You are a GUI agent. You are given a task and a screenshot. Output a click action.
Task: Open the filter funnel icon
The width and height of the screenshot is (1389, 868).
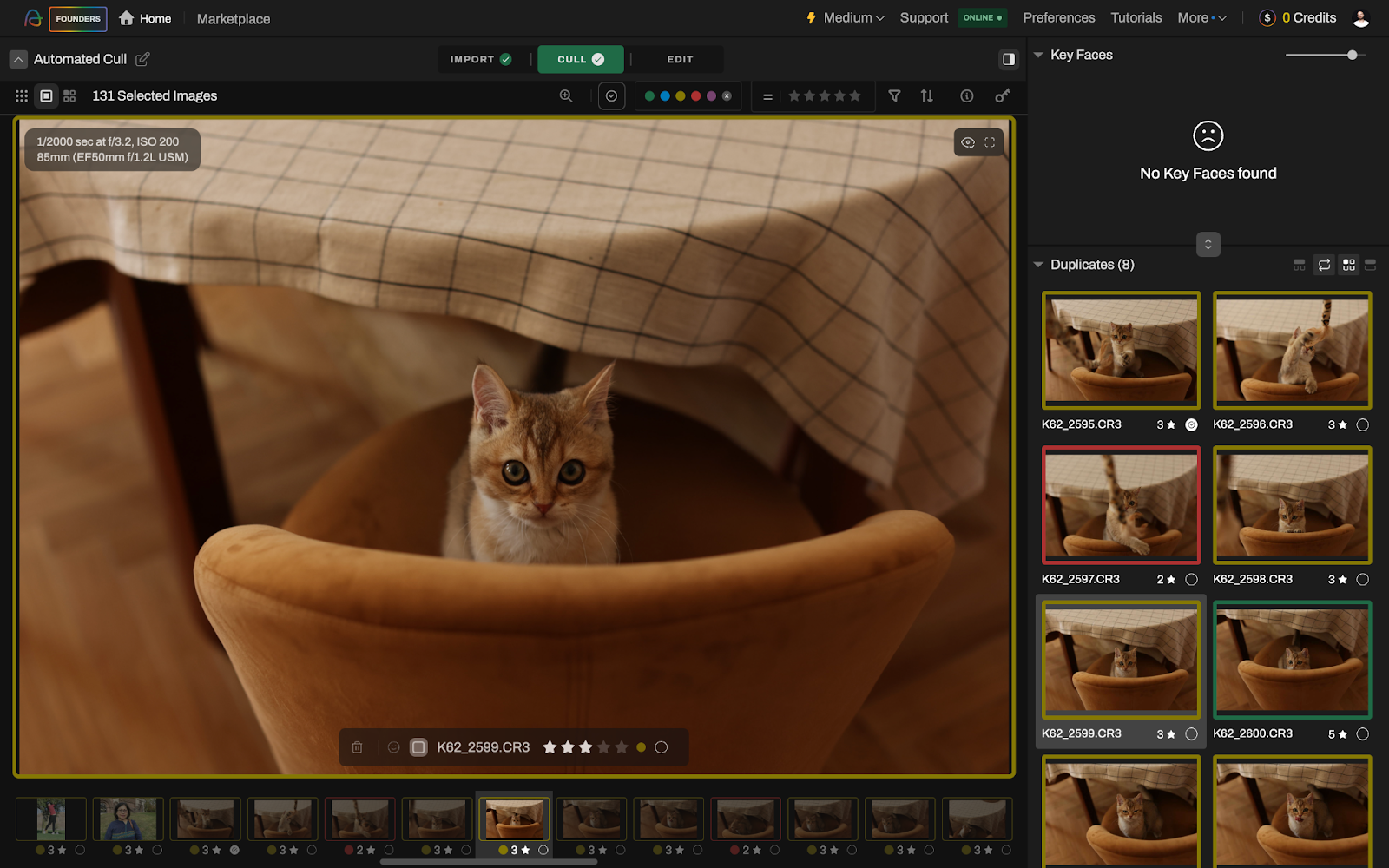894,96
